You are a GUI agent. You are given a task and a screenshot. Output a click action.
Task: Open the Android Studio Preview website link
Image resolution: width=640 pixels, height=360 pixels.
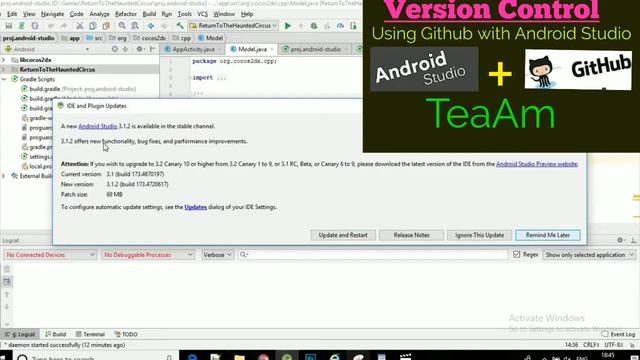536,164
